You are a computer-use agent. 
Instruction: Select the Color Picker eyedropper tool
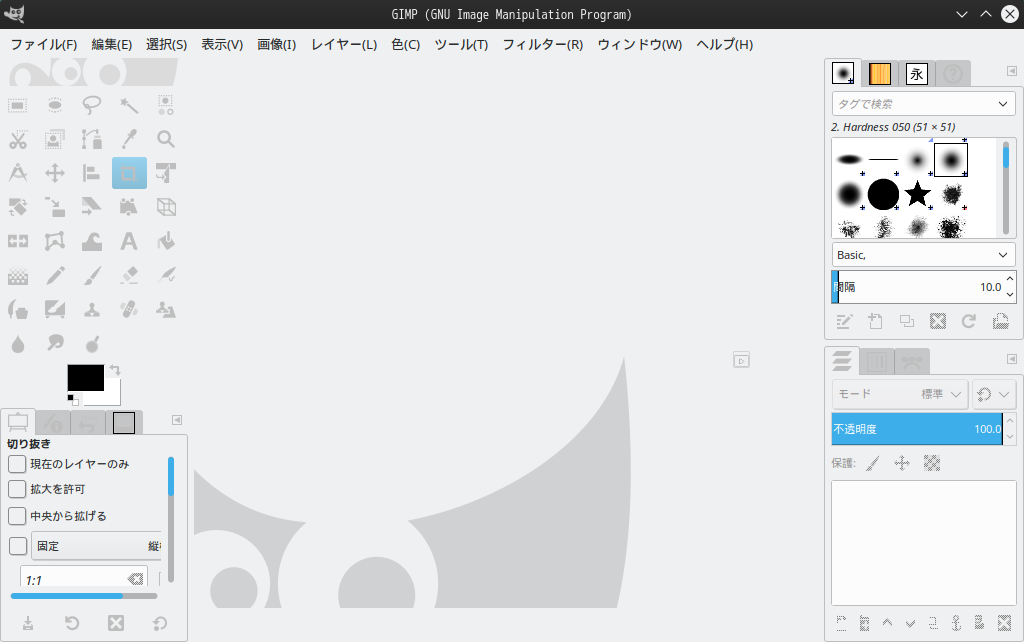pos(129,139)
